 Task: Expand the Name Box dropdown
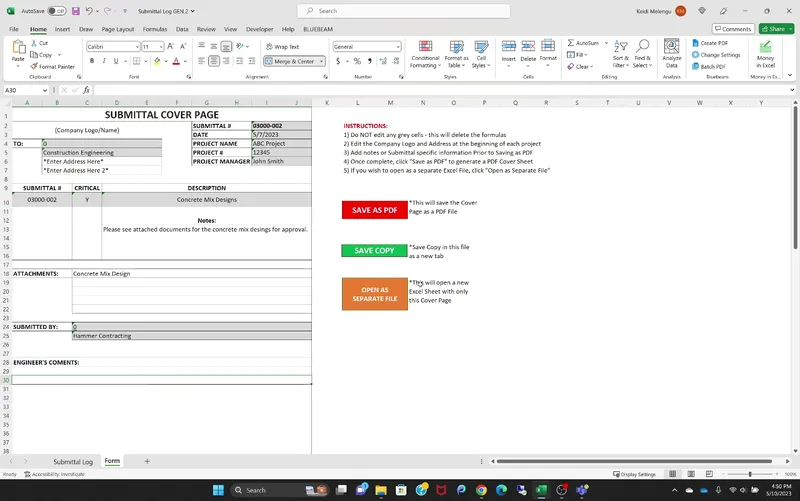point(45,90)
